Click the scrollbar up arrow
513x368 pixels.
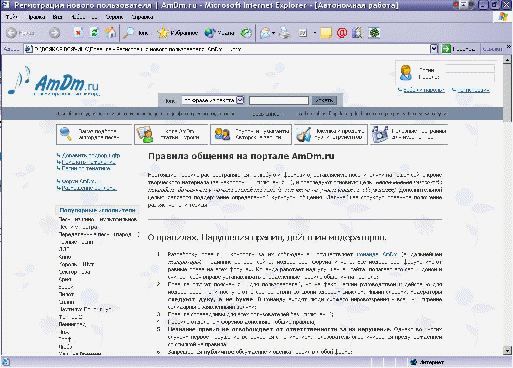click(507, 60)
